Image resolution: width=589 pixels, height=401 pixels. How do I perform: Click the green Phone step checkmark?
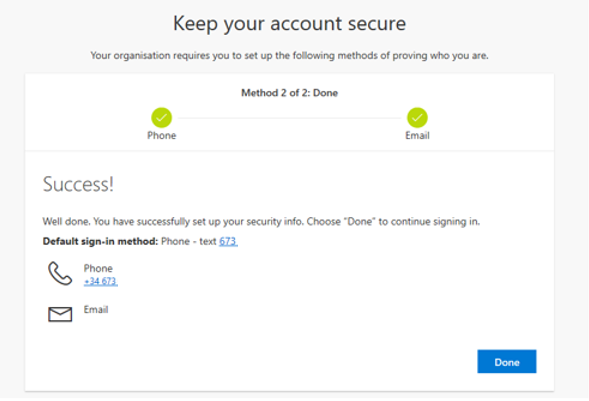click(162, 118)
